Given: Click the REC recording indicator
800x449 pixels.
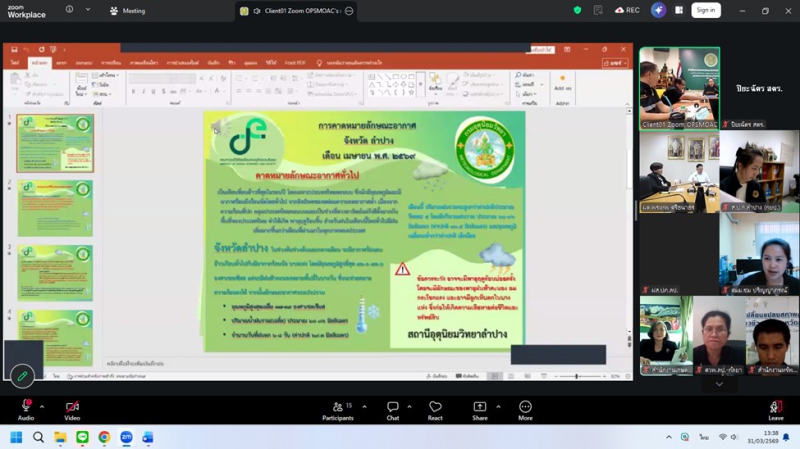Looking at the screenshot, I should pos(627,10).
